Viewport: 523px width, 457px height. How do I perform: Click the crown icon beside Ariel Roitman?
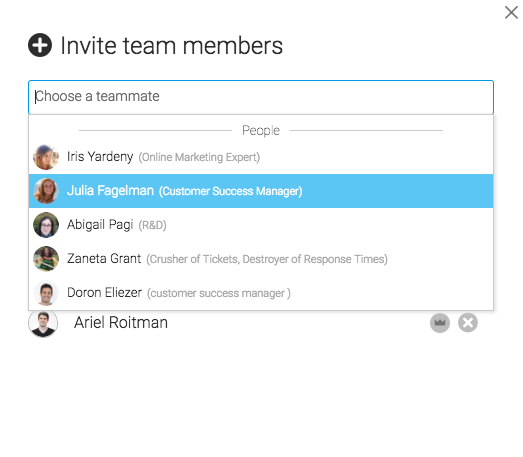(440, 323)
